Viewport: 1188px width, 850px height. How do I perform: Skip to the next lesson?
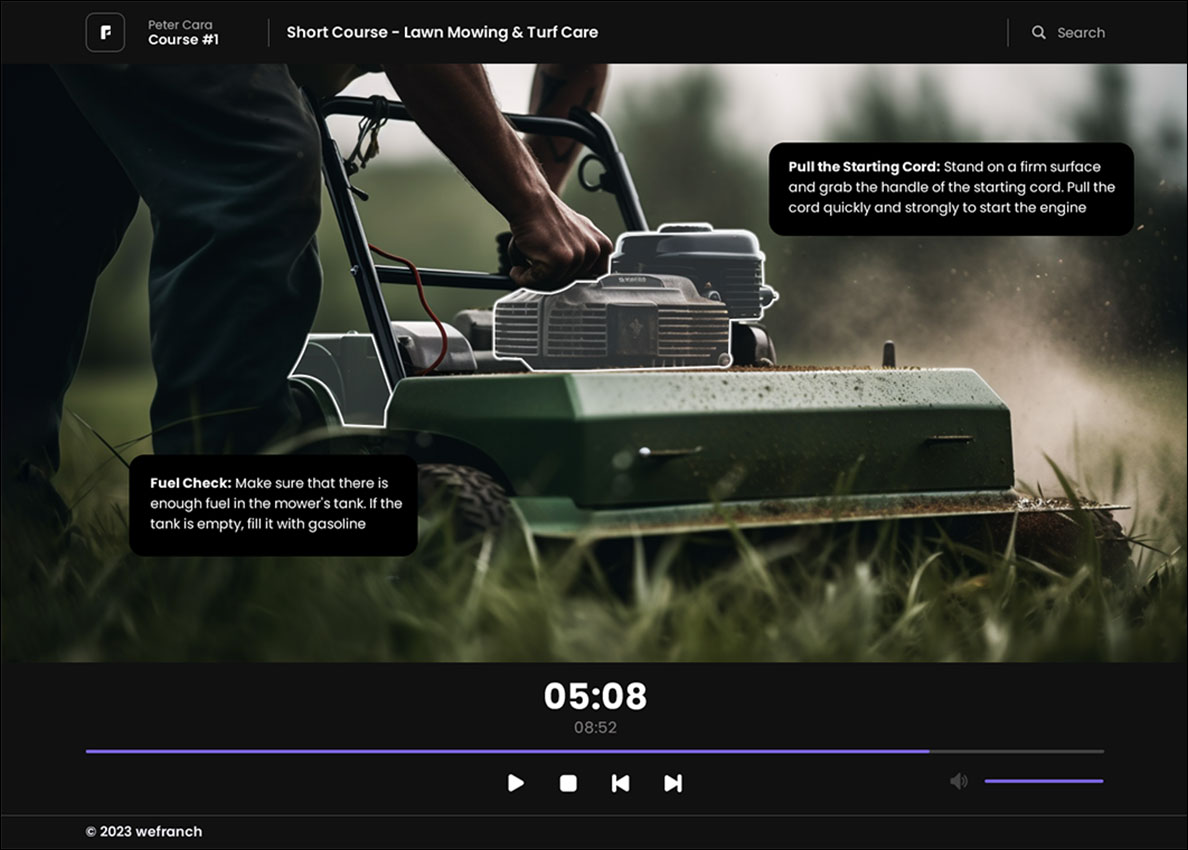pos(673,783)
